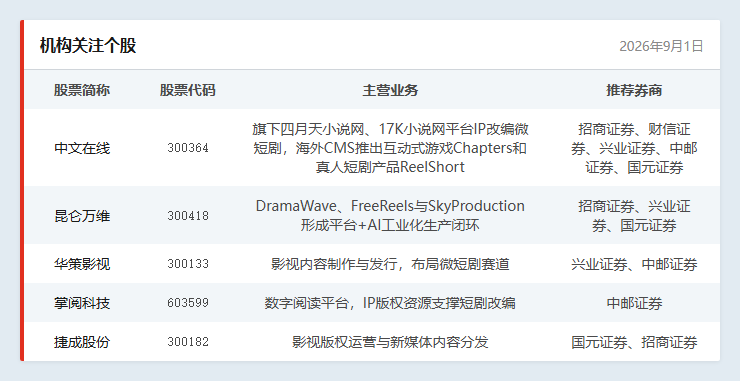Select stock name 掌阅科技
740x381 pixels.
point(82,303)
